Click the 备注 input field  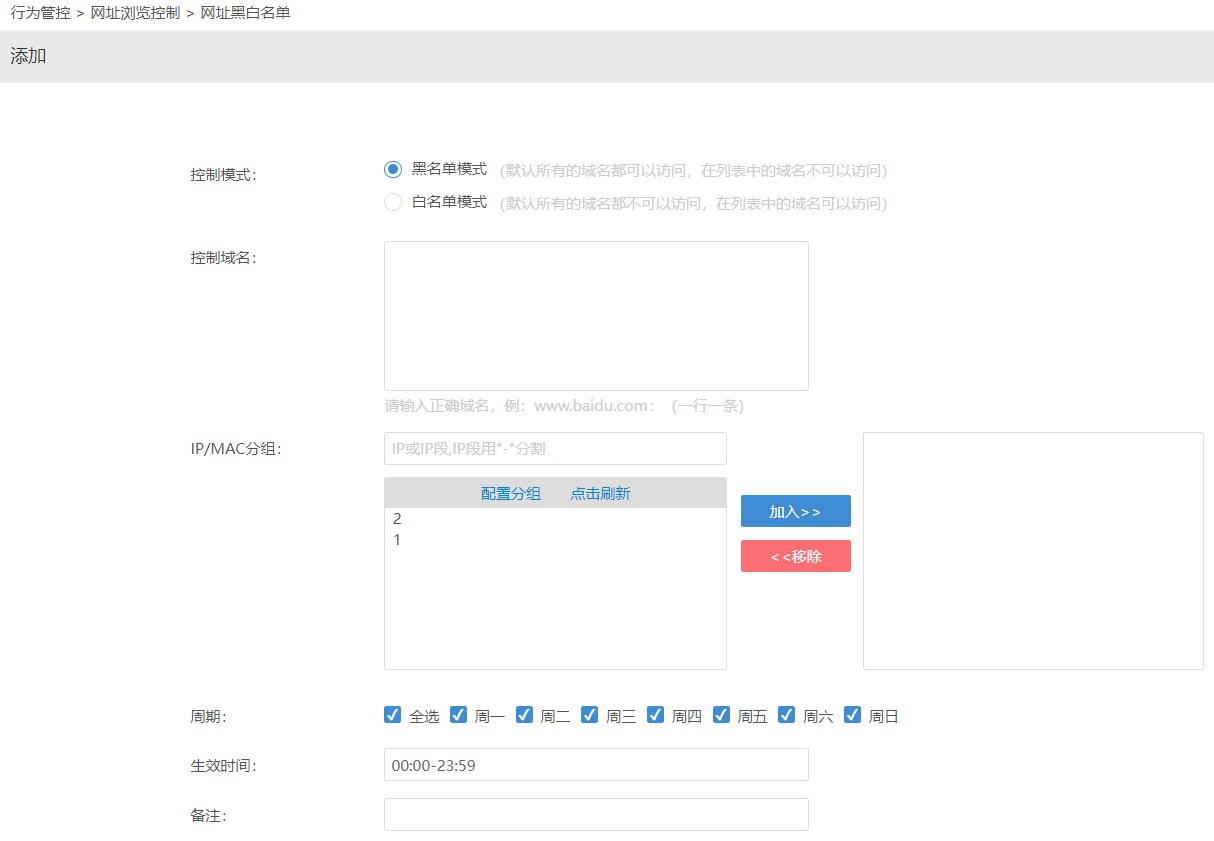pyautogui.click(x=596, y=815)
